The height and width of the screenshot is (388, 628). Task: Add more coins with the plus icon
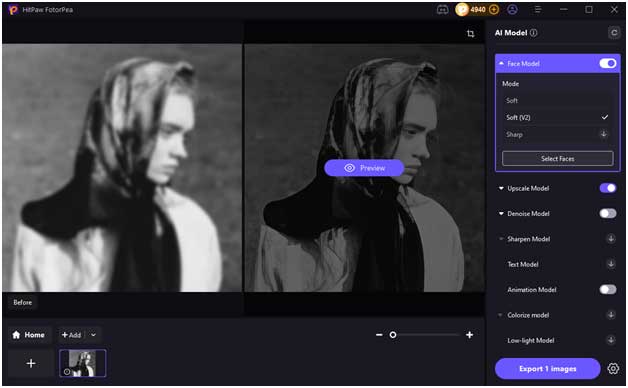click(494, 10)
